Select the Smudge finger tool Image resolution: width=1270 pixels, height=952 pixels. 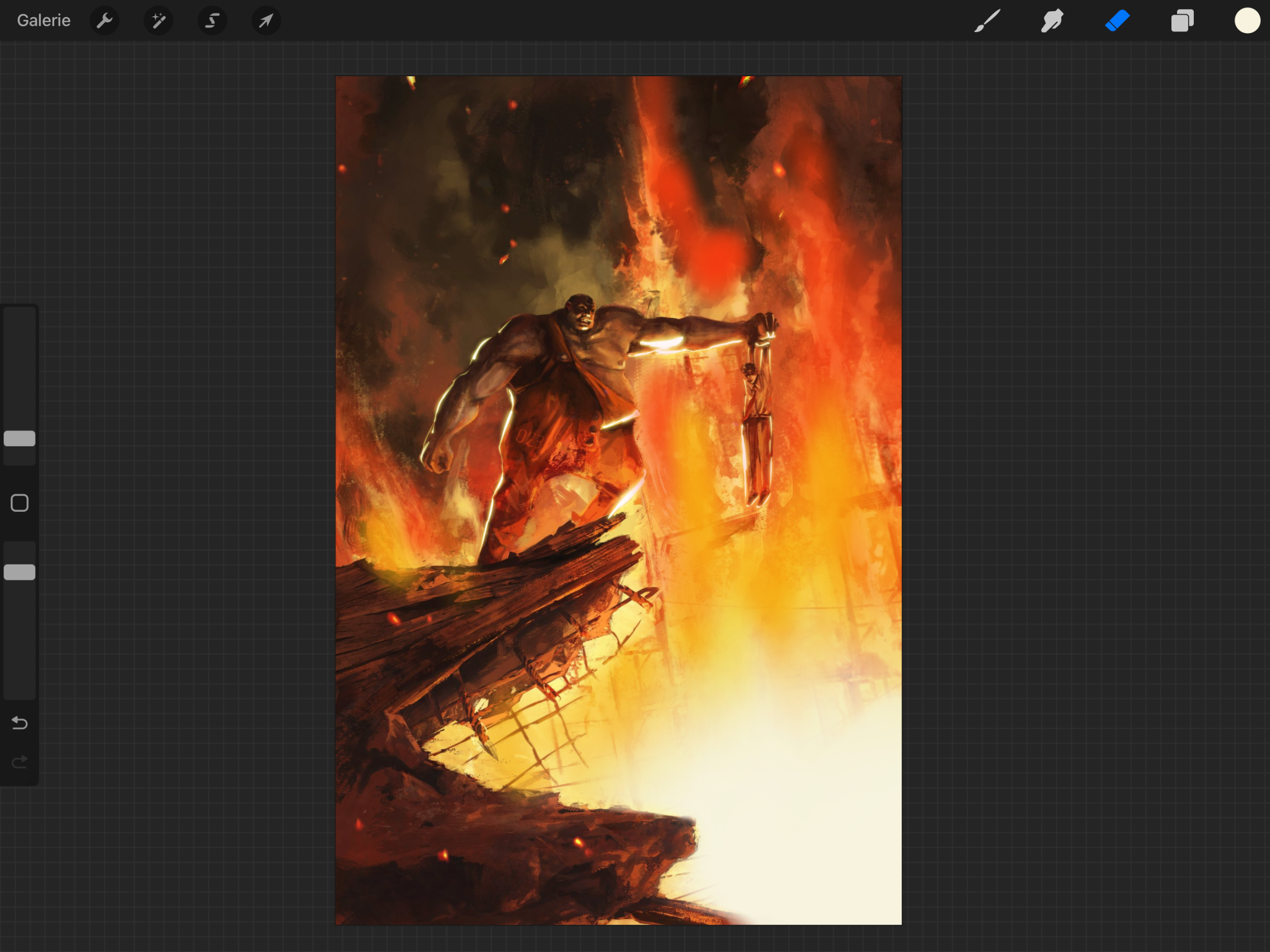tap(1052, 21)
